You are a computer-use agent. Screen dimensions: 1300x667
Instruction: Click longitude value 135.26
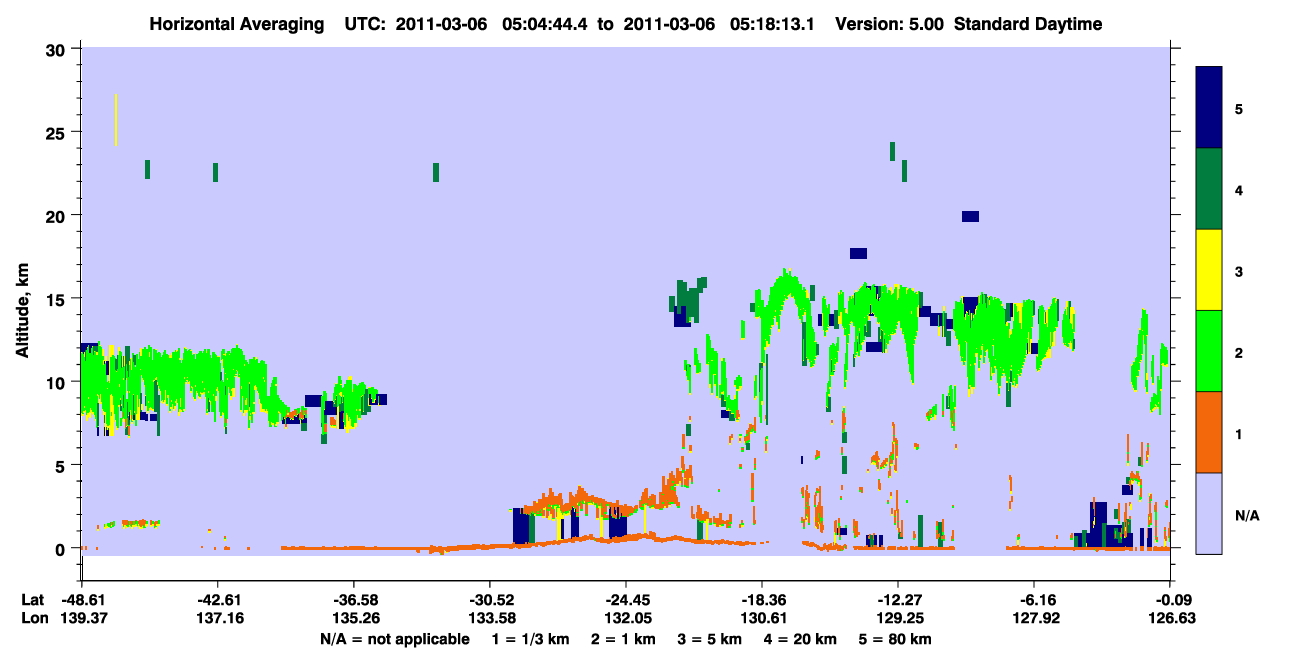pos(354,619)
